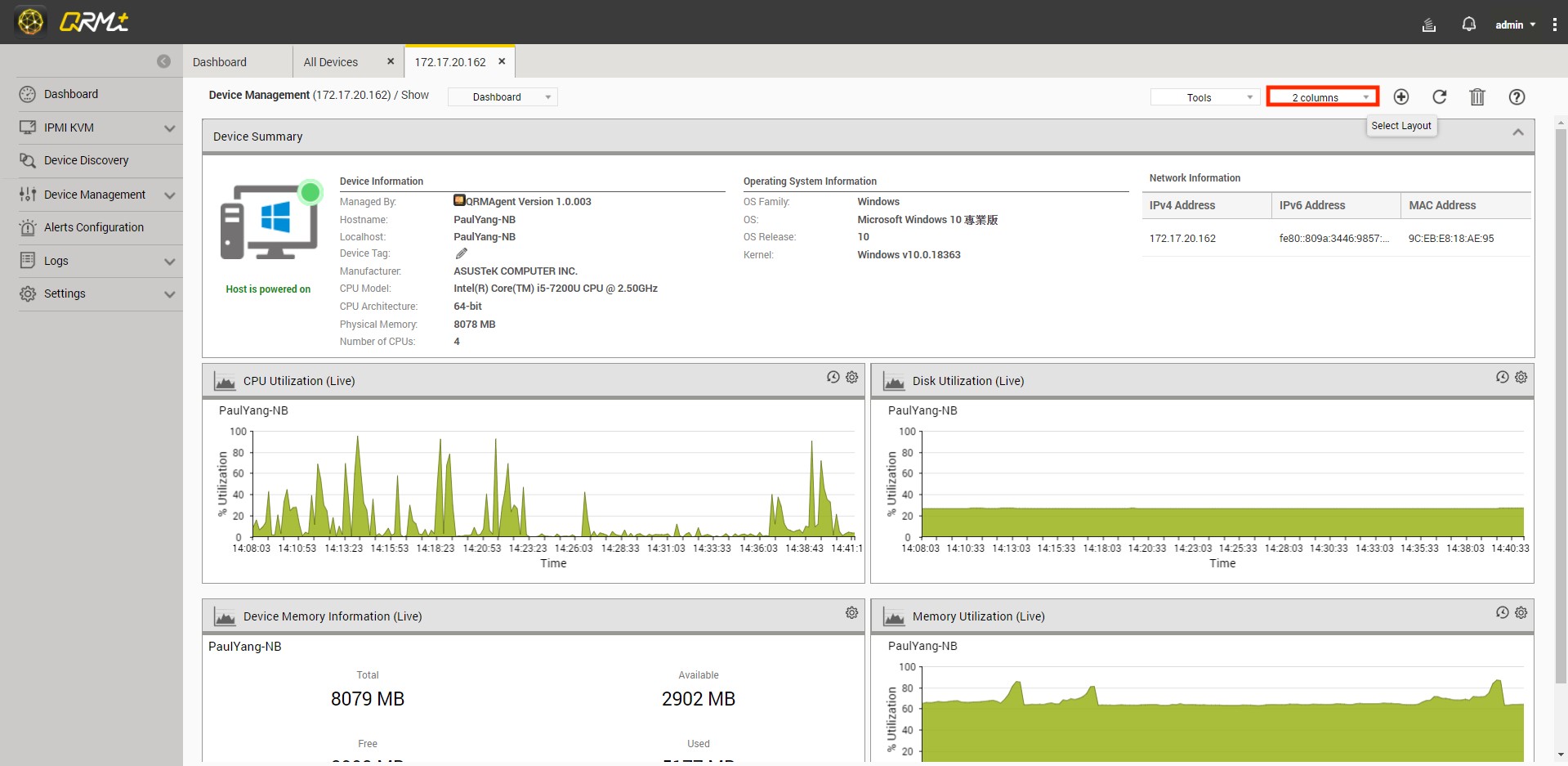Image resolution: width=1568 pixels, height=766 pixels.
Task: Open Alerts Configuration in sidebar
Action: [x=94, y=227]
